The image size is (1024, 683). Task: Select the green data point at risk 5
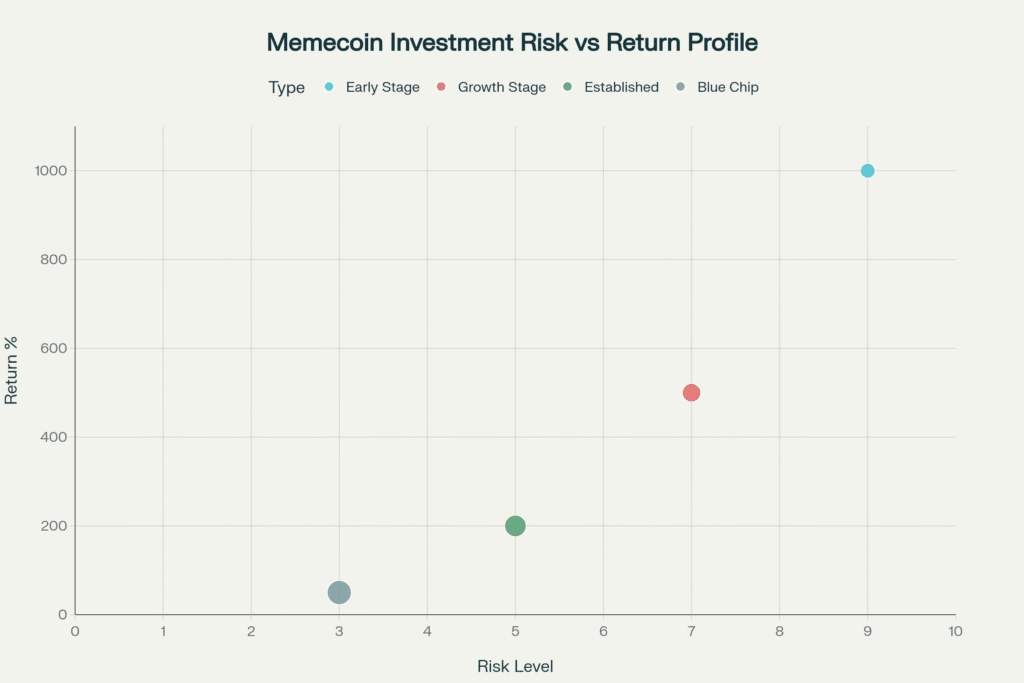tap(515, 526)
